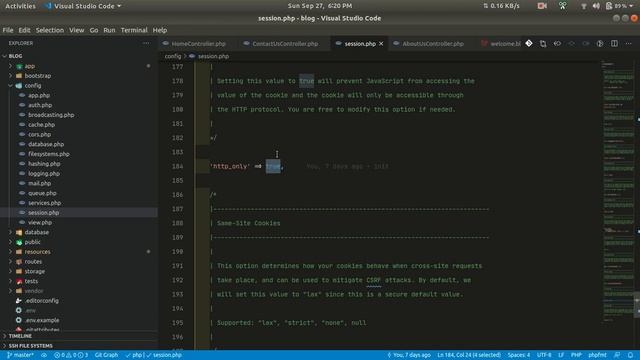640x360 pixels.
Task: Click the open changes arrows icon
Action: point(557,43)
